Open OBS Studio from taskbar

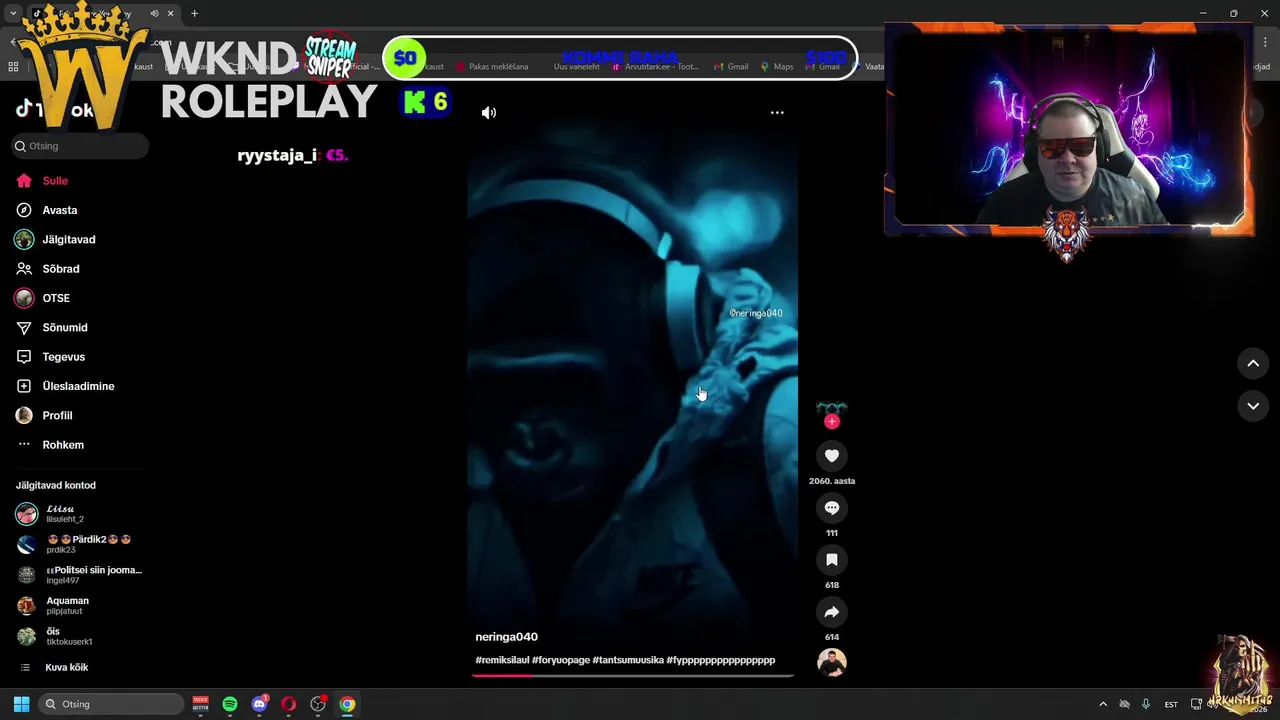coord(318,704)
